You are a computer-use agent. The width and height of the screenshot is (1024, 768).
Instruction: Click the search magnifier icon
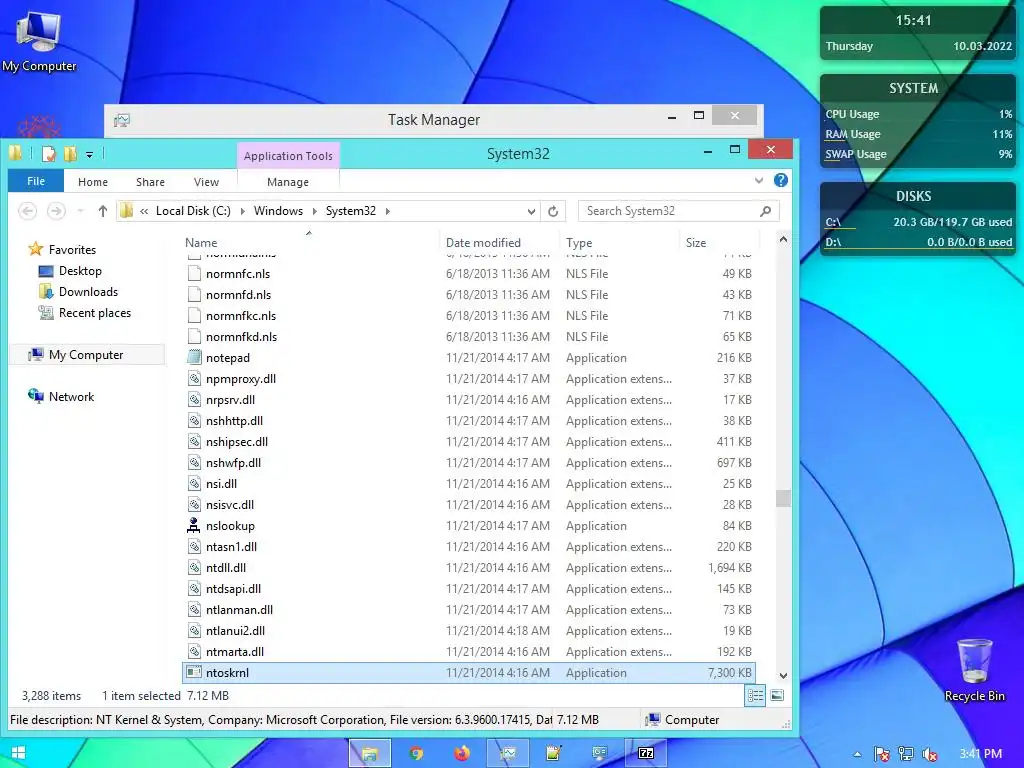click(x=765, y=211)
